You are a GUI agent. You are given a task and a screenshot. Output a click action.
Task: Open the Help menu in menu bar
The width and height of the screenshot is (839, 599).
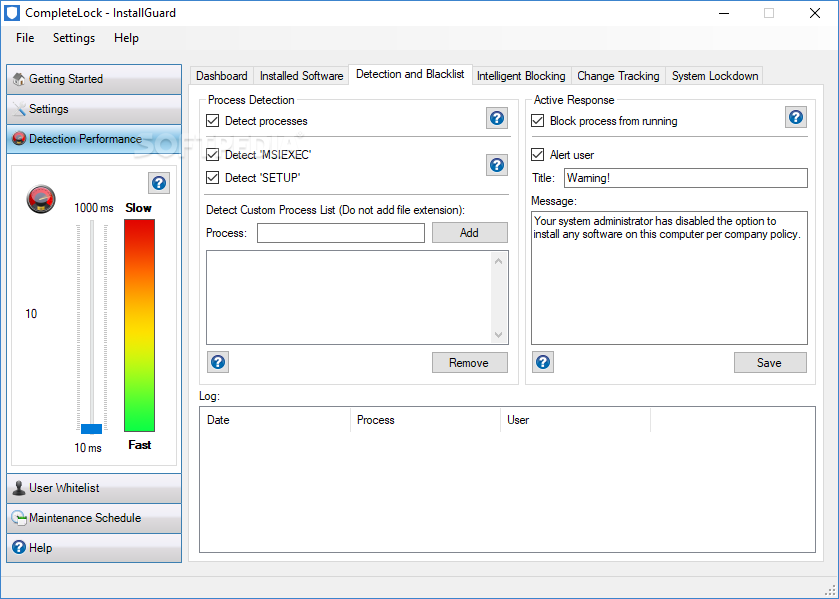click(126, 38)
